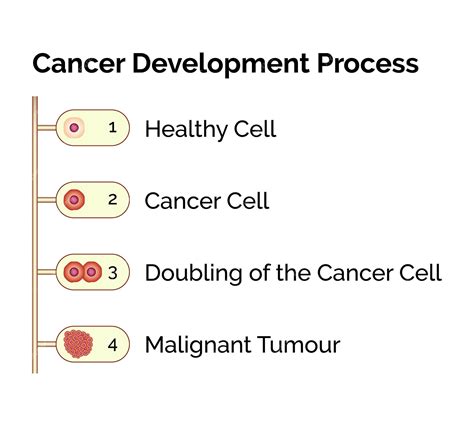Screen dimensions: 474x426
Task: Click the word 'Tumour' in step four
Action: [x=299, y=345]
